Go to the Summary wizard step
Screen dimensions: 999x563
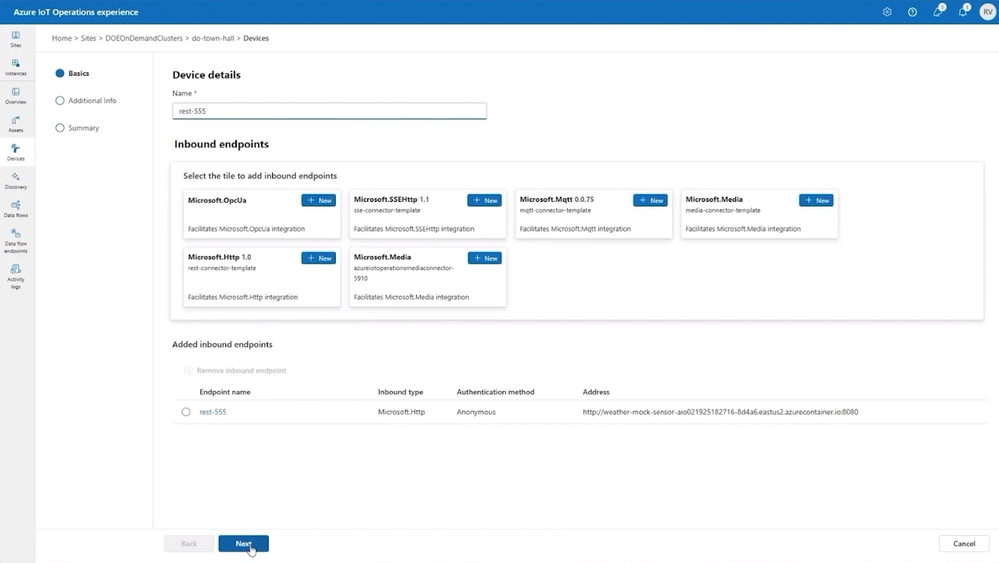[77, 128]
